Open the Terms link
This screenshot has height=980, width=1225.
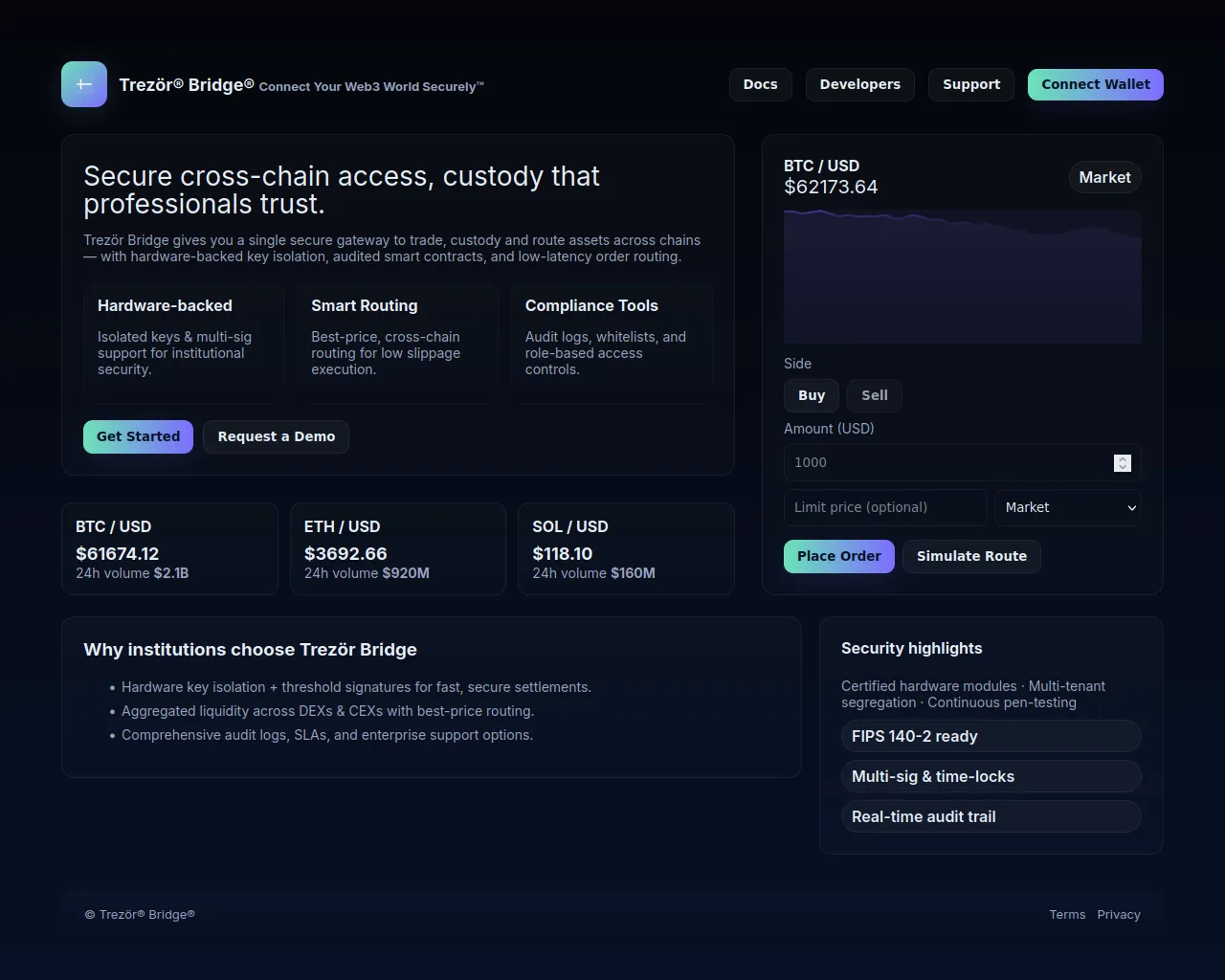[x=1067, y=914]
